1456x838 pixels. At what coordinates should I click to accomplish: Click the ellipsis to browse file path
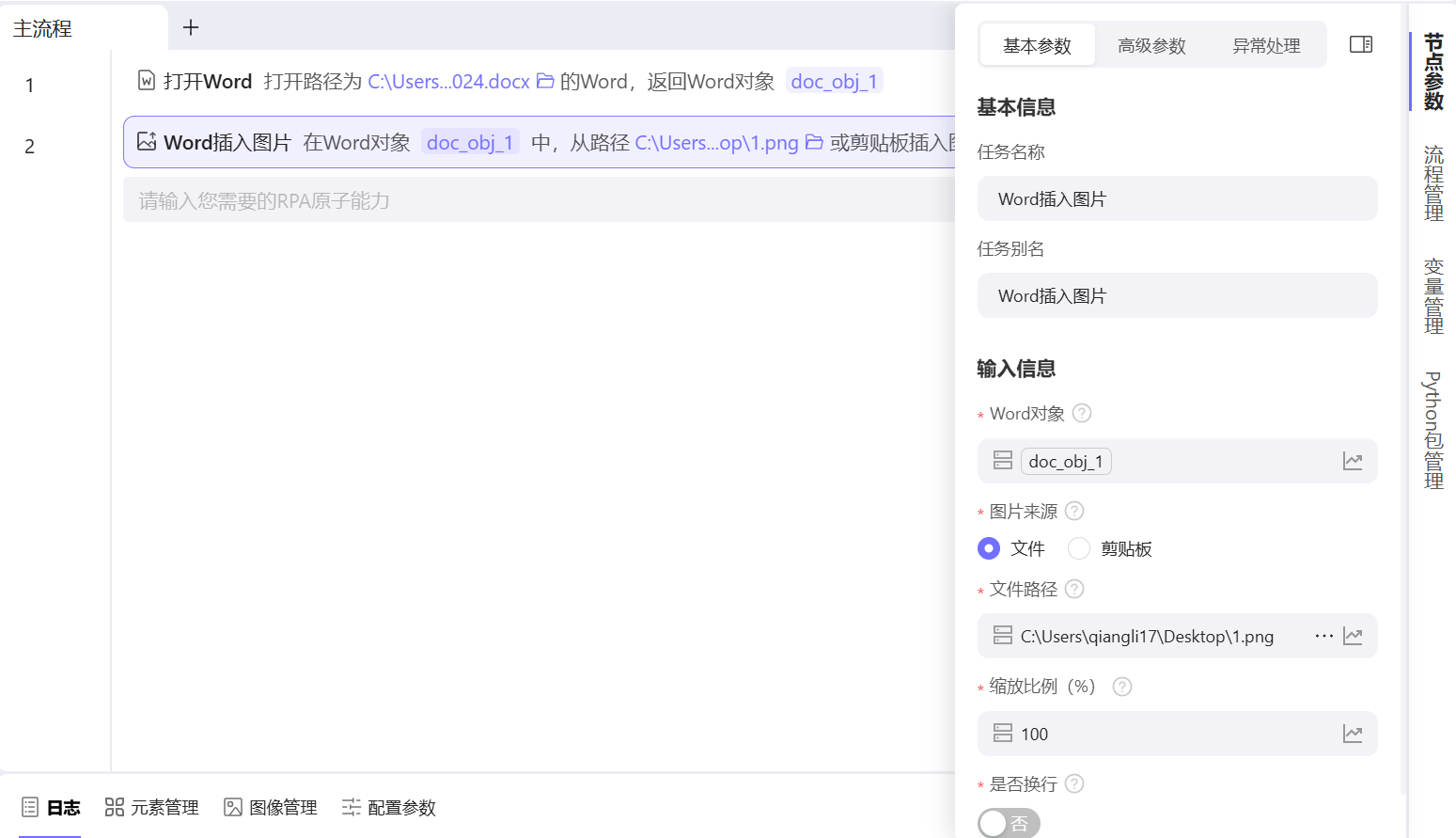tap(1323, 636)
